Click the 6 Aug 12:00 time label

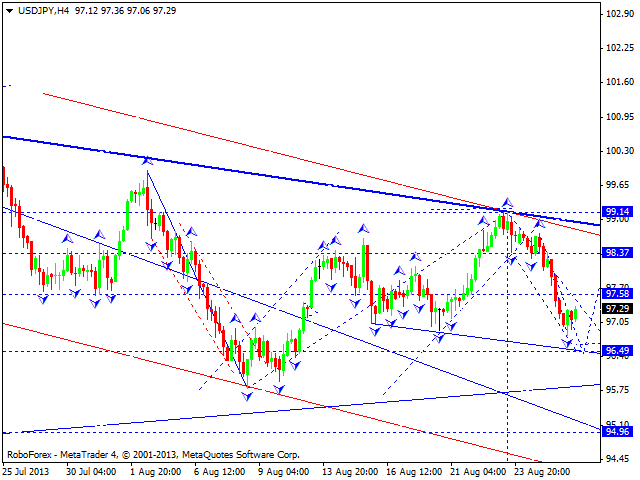[x=220, y=472]
